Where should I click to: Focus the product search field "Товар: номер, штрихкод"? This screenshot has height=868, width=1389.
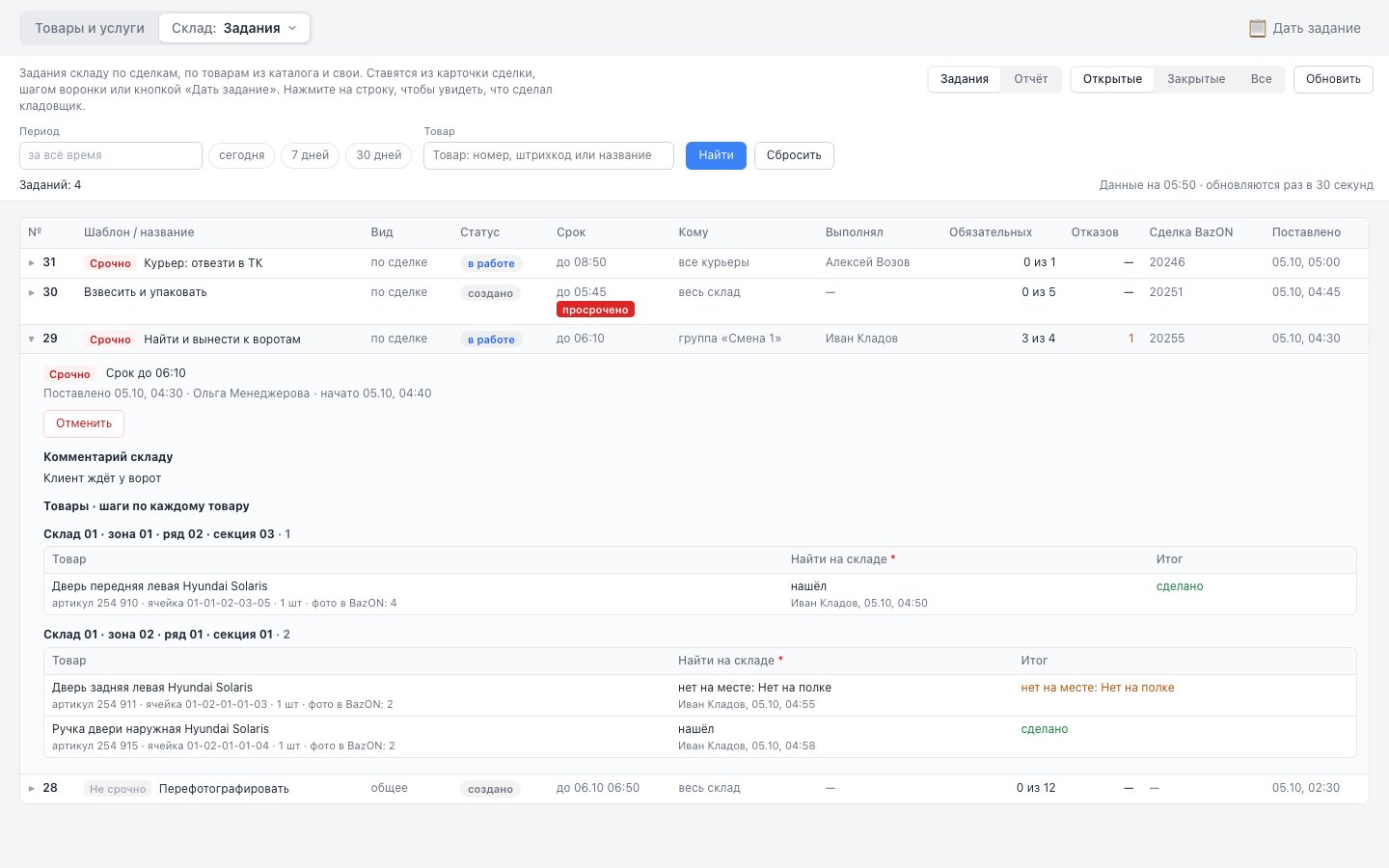(x=549, y=155)
